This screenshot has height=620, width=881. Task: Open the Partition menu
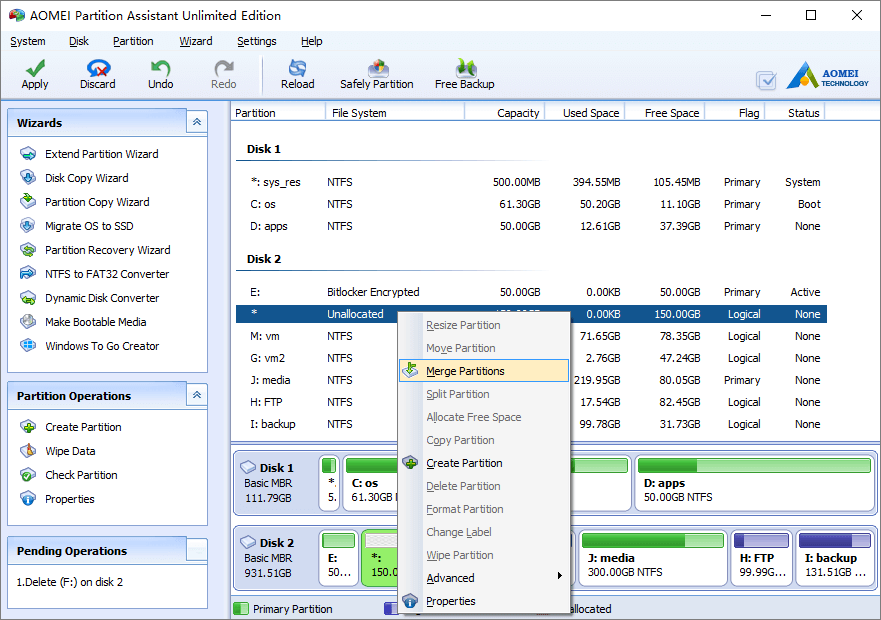click(x=133, y=41)
